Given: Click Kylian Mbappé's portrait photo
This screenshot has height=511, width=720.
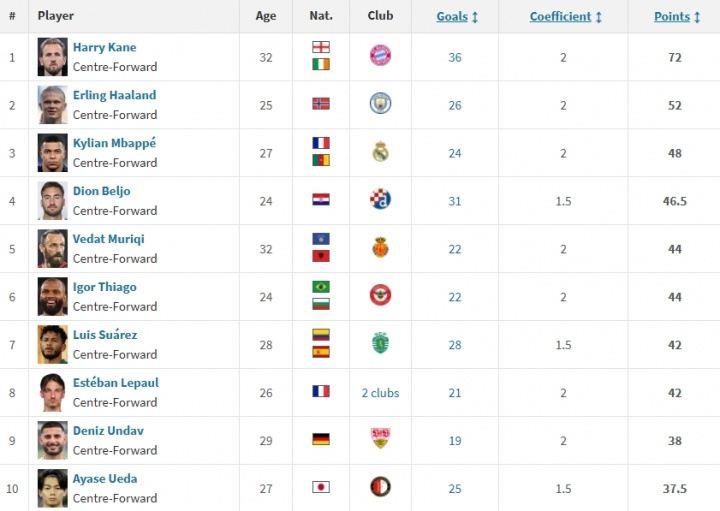Looking at the screenshot, I should pos(52,153).
